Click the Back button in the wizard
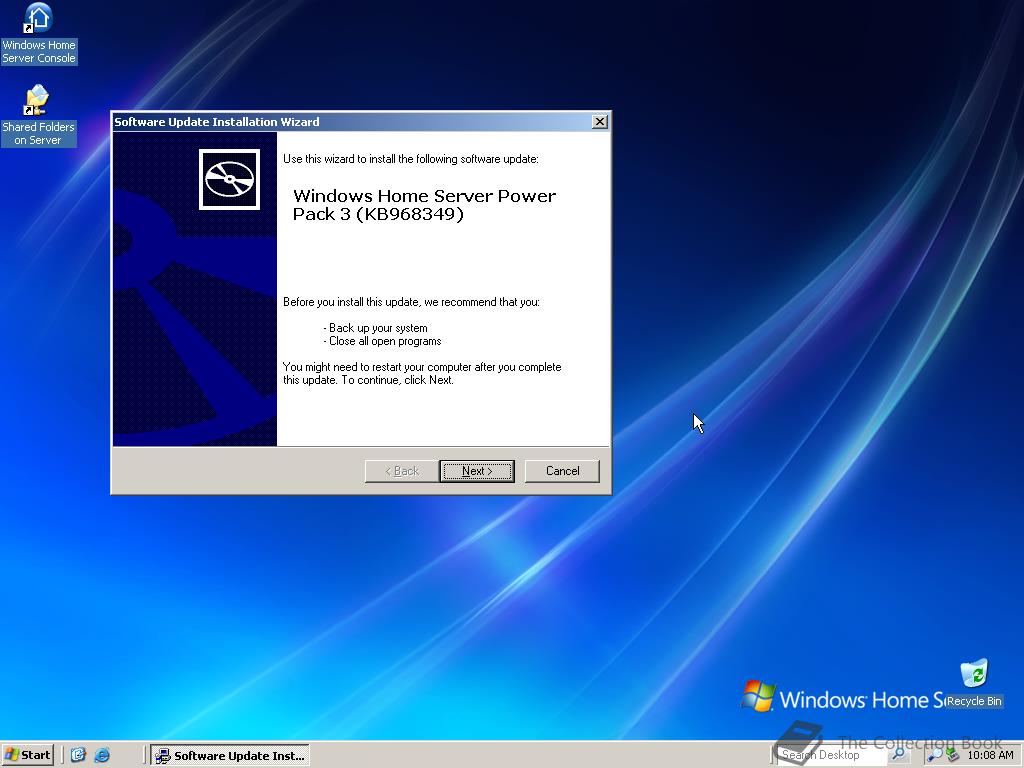 coord(402,471)
